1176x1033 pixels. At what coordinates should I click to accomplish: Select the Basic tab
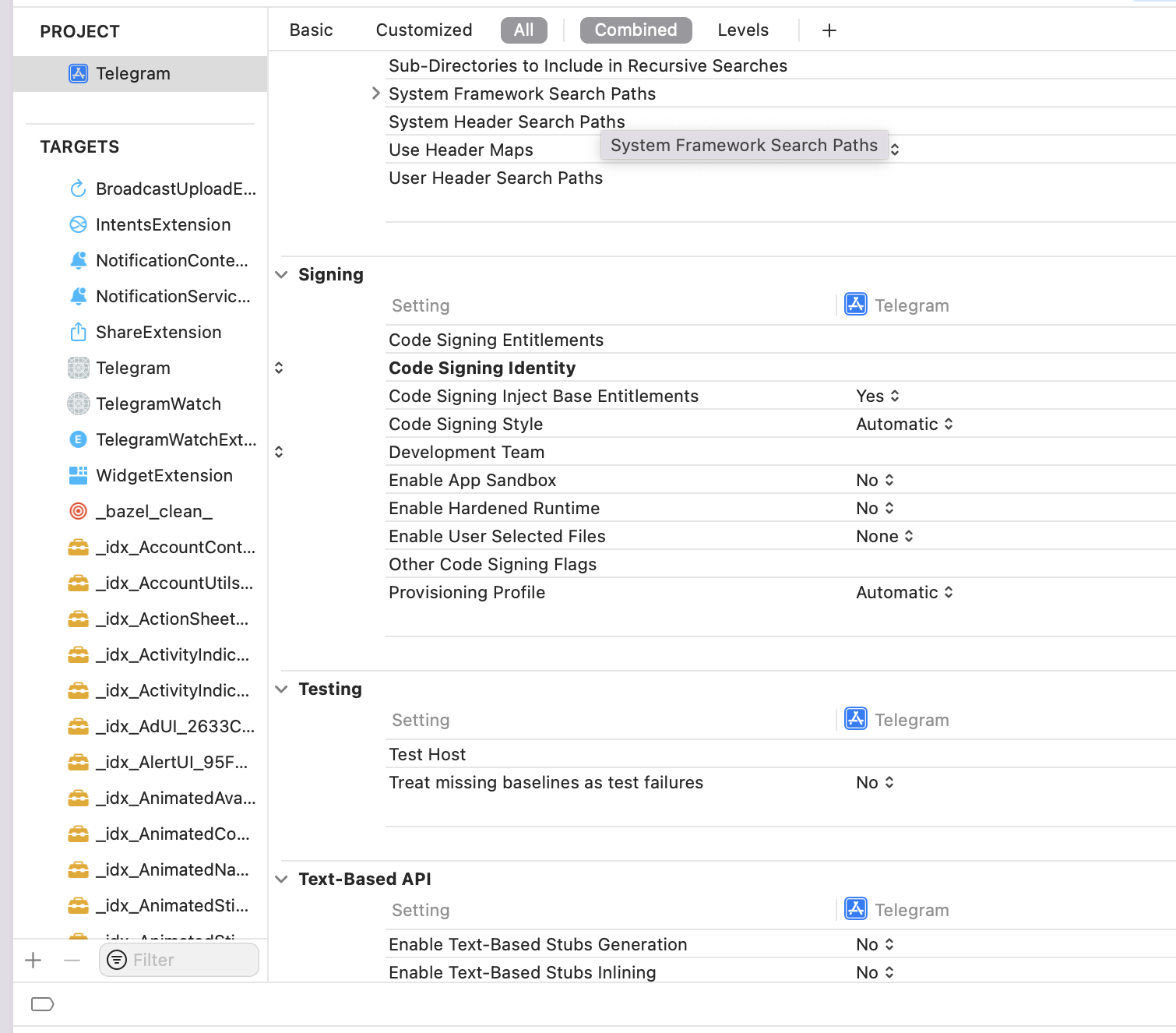(x=311, y=30)
